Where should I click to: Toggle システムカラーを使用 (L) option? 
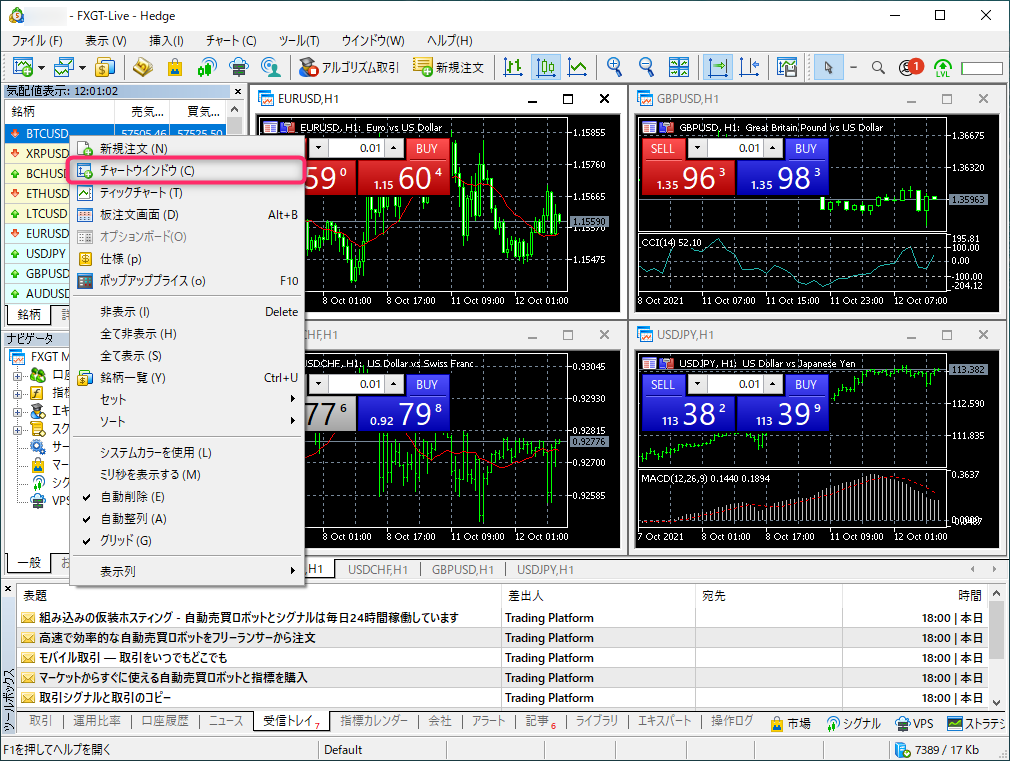tap(186, 453)
